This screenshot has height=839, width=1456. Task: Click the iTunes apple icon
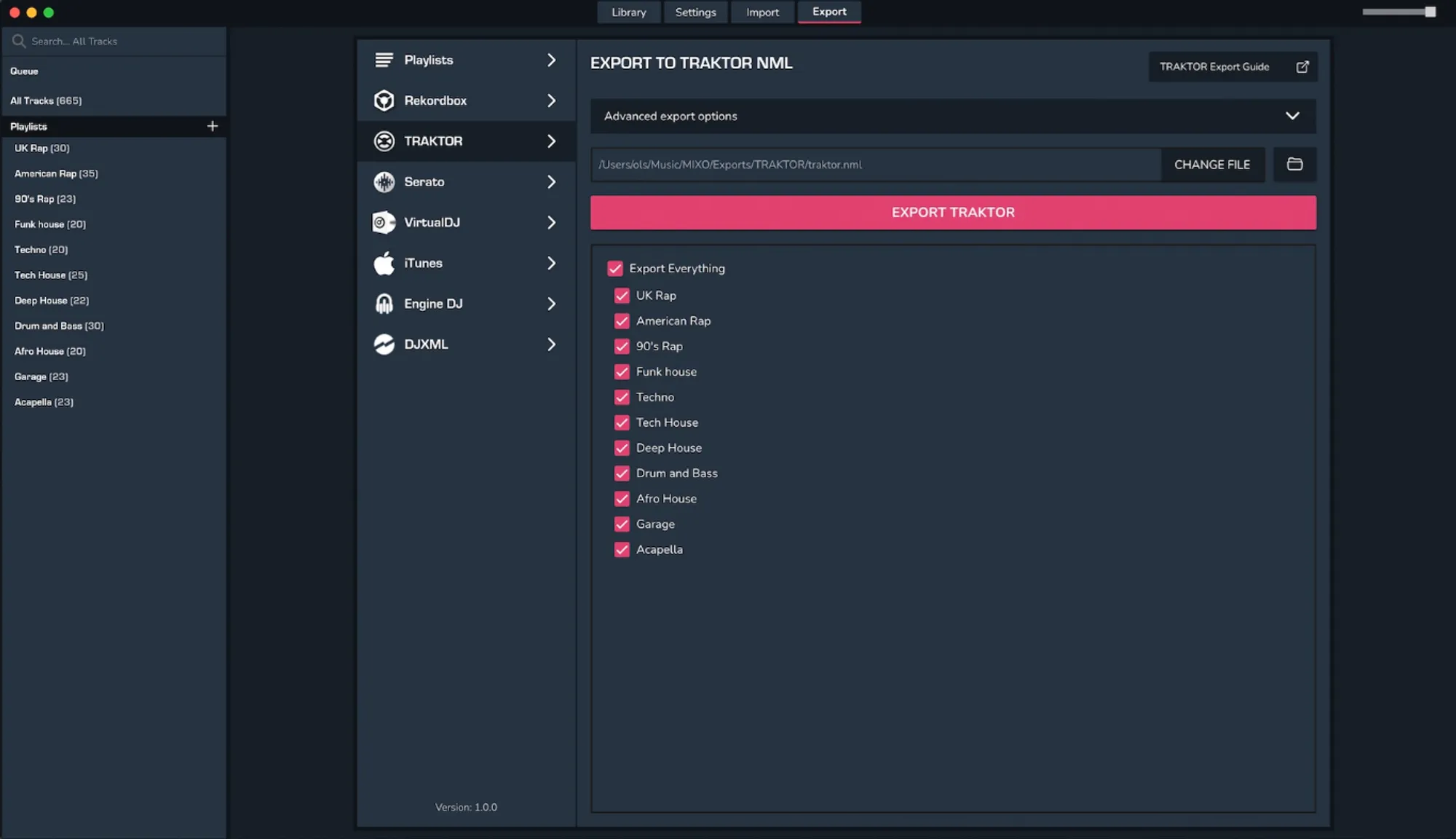pyautogui.click(x=384, y=263)
